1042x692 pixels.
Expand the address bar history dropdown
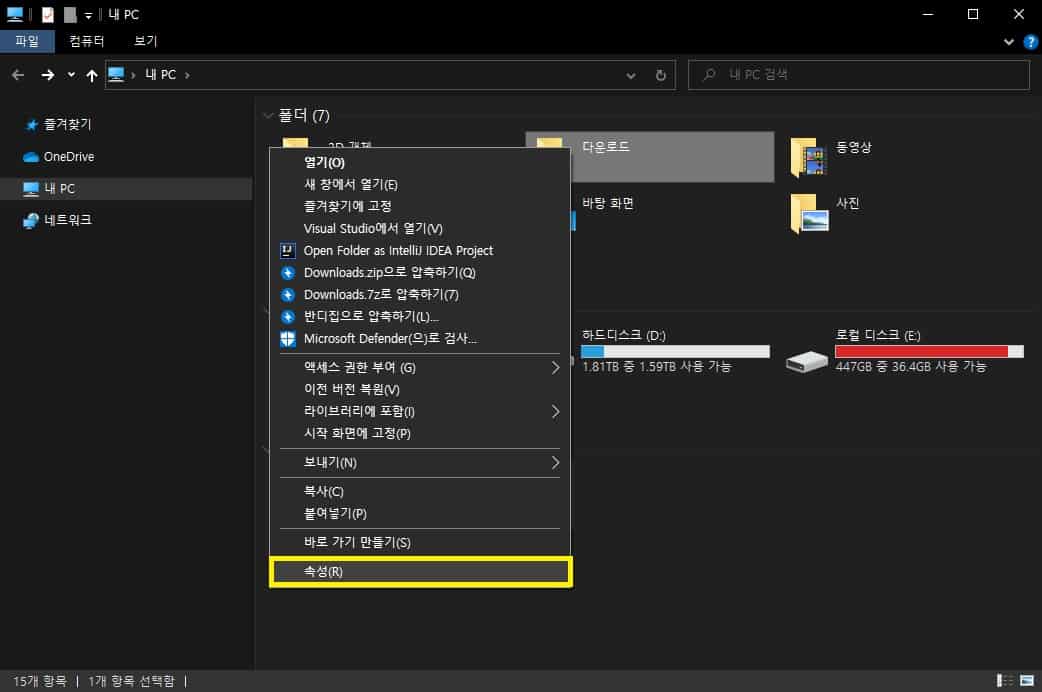(x=631, y=75)
